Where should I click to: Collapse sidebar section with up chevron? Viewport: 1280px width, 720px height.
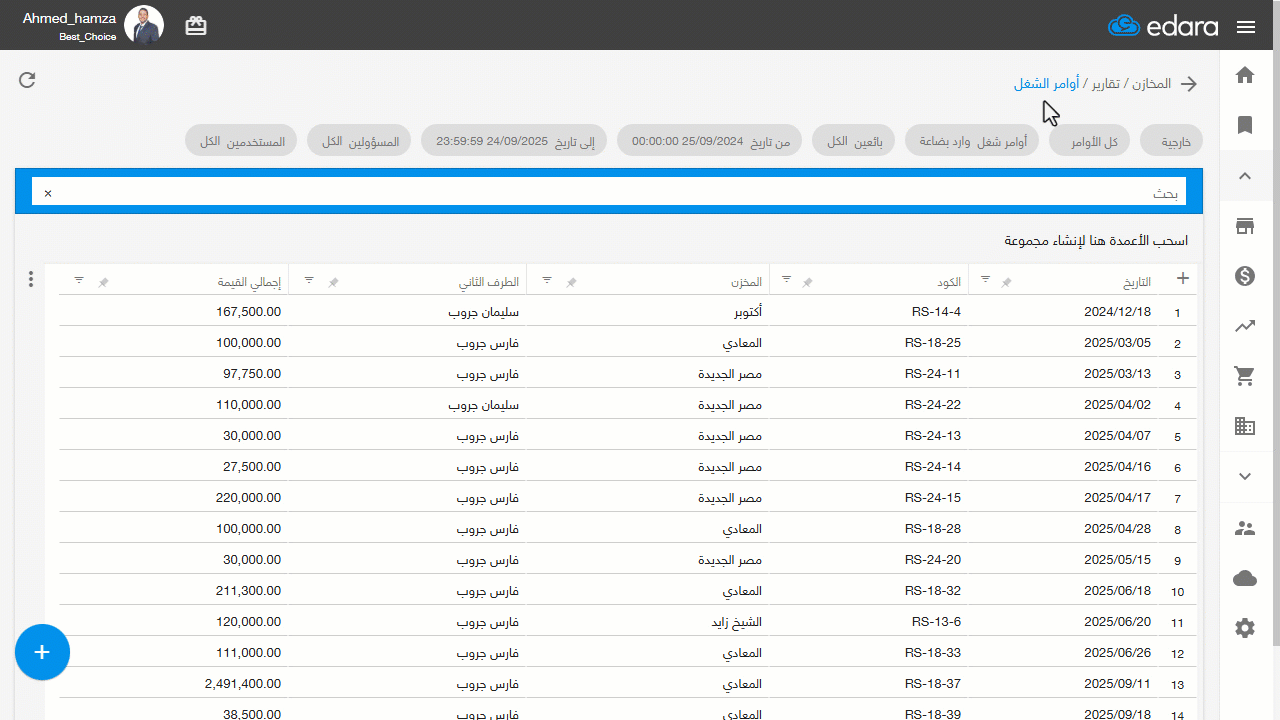1245,176
